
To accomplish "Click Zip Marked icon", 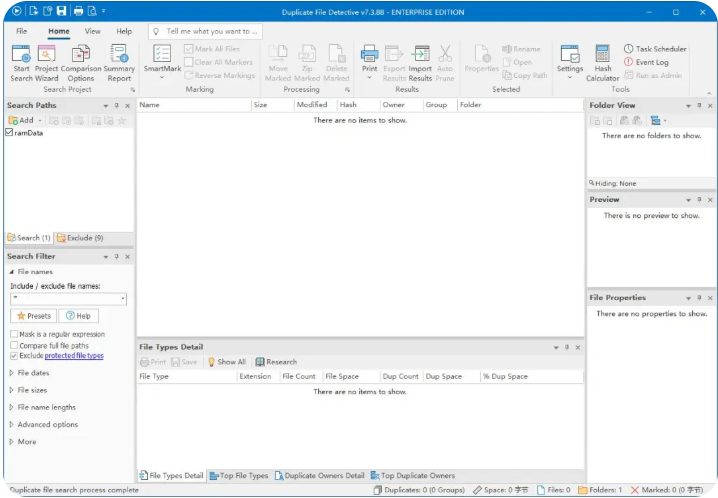I will coord(307,54).
